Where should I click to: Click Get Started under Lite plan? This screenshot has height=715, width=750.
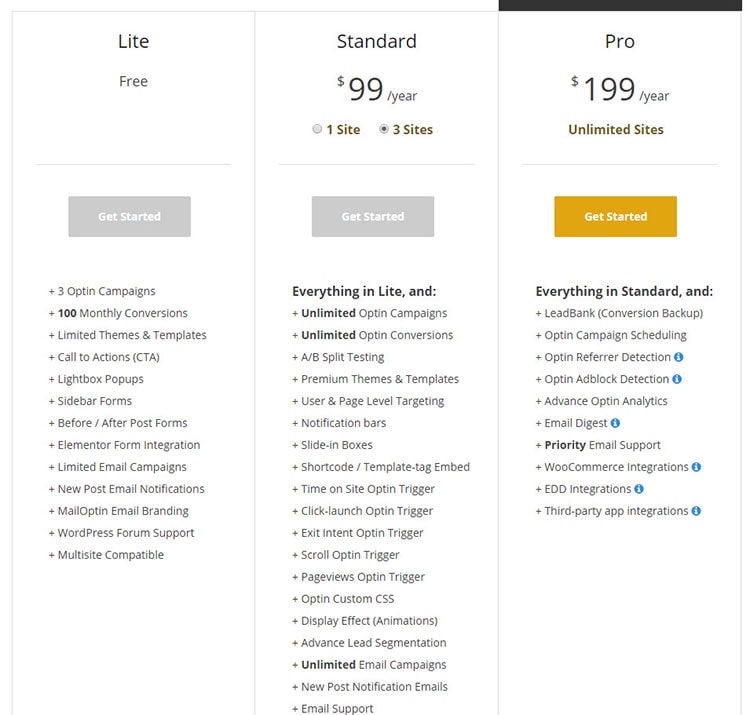point(129,216)
